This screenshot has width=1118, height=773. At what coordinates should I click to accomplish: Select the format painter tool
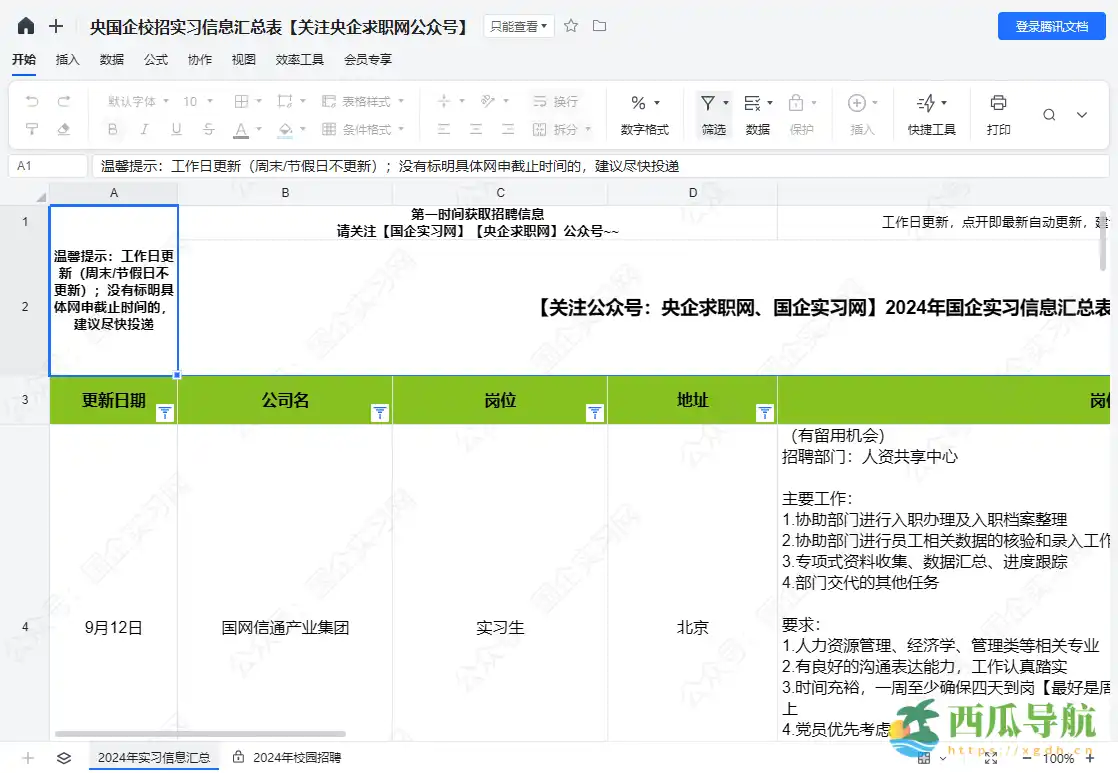(x=32, y=129)
